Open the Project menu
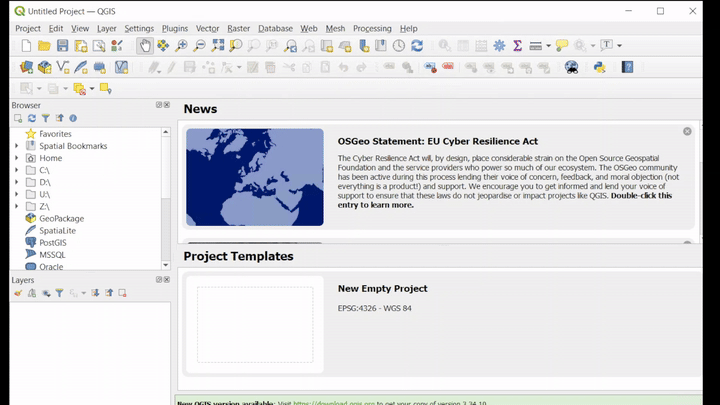The image size is (720, 405). coord(28,28)
